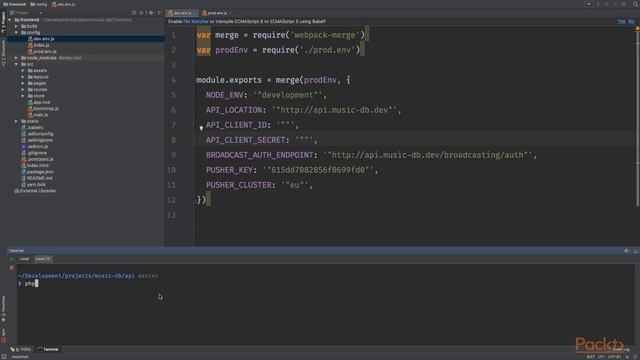Expand the assets folder

23,71
